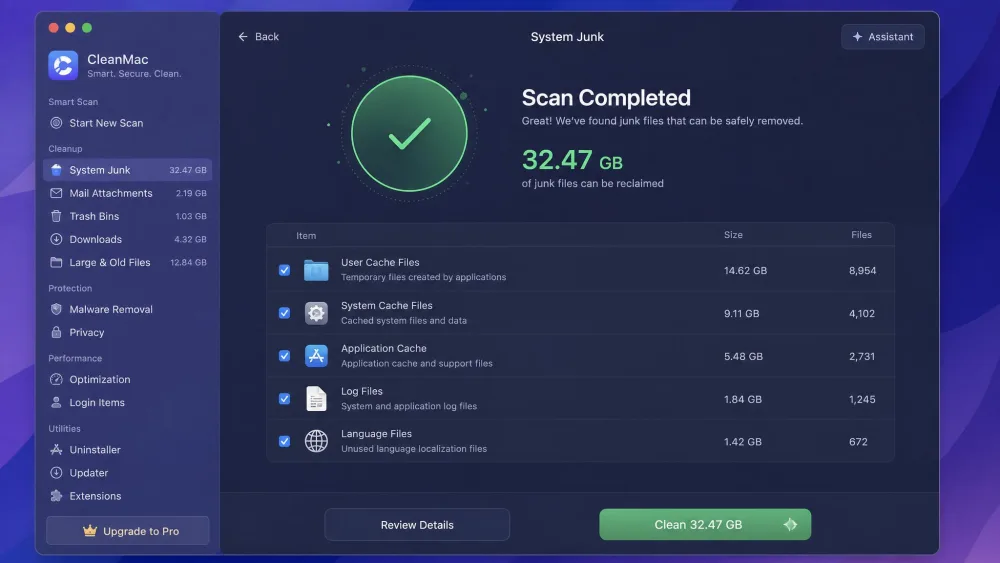The height and width of the screenshot is (563, 1000).
Task: Click the Optimization gauge icon
Action: pyautogui.click(x=56, y=379)
